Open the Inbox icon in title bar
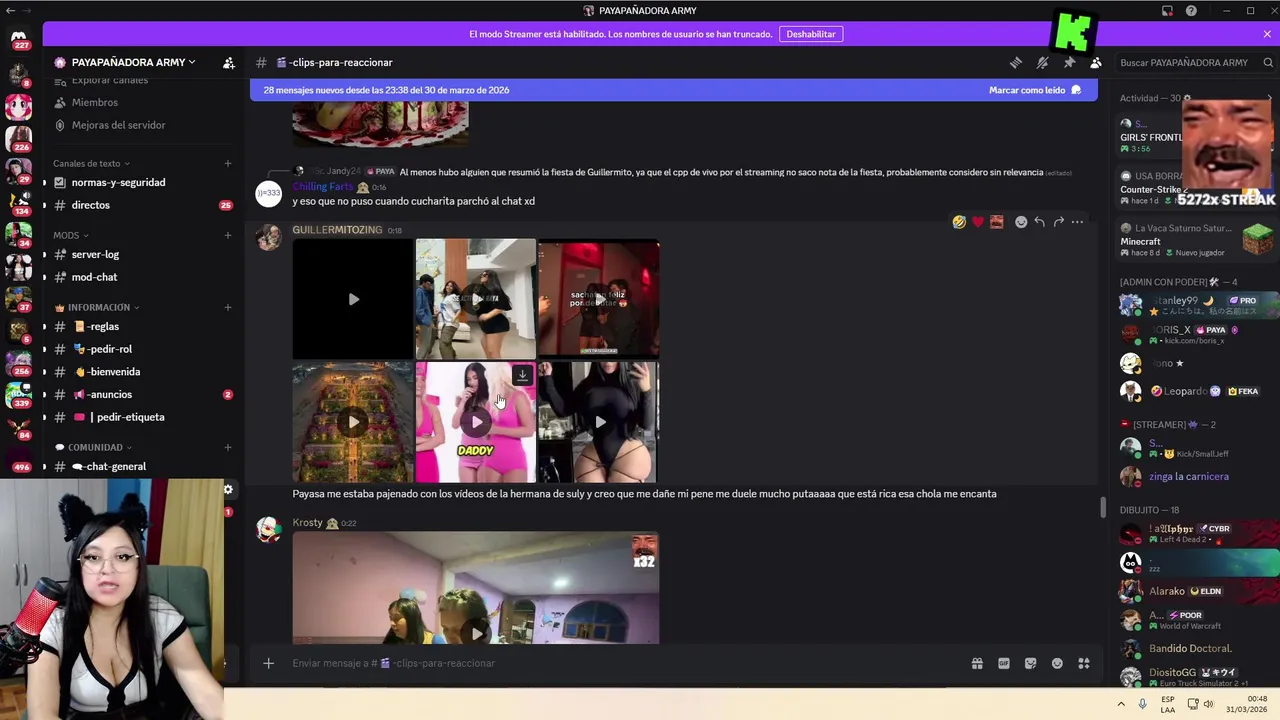This screenshot has height=720, width=1280. (1167, 11)
